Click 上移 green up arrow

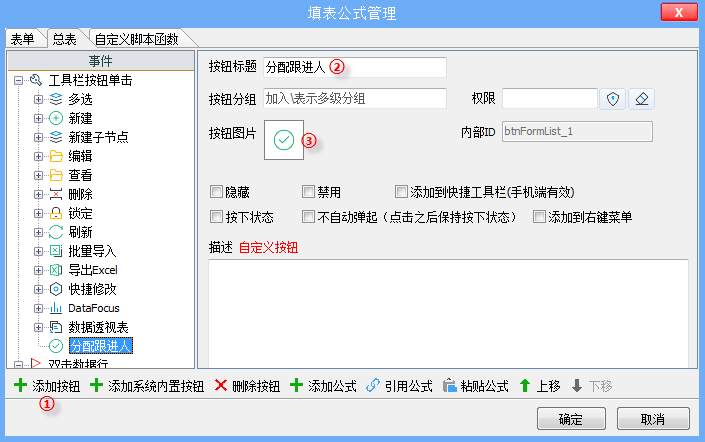point(540,386)
